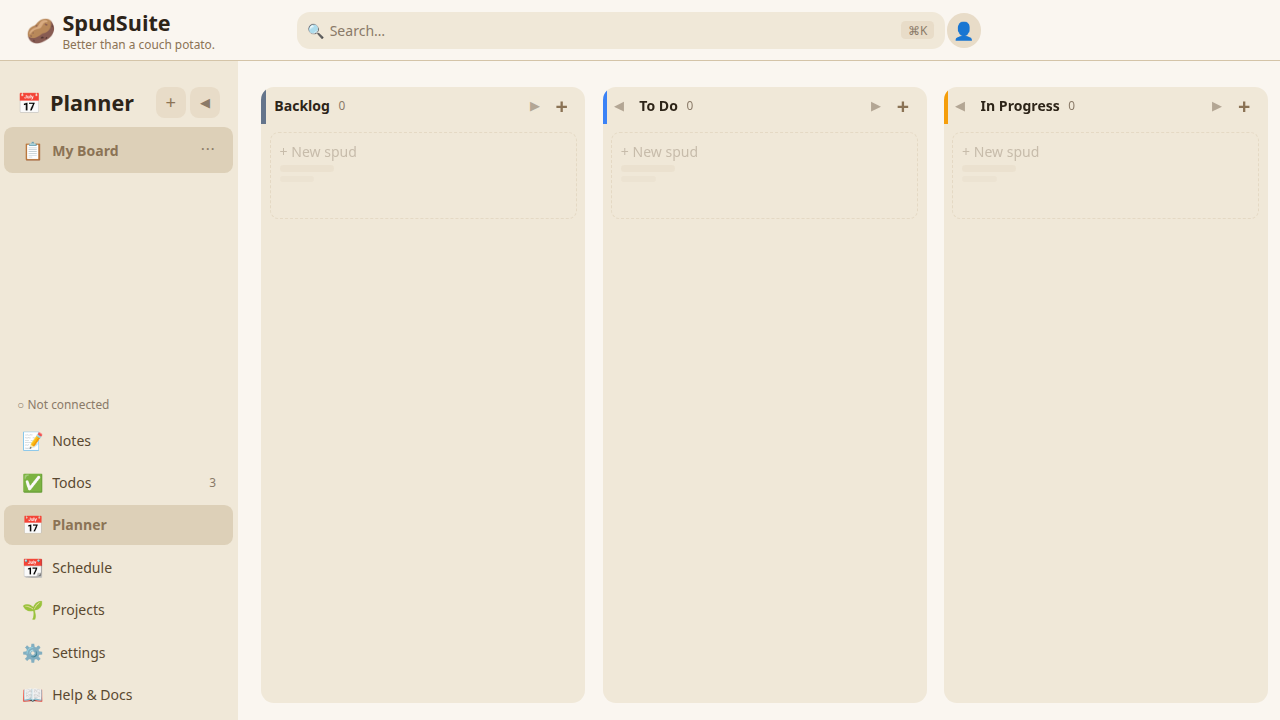Add a spud with Backlog plus icon

pyautogui.click(x=562, y=107)
